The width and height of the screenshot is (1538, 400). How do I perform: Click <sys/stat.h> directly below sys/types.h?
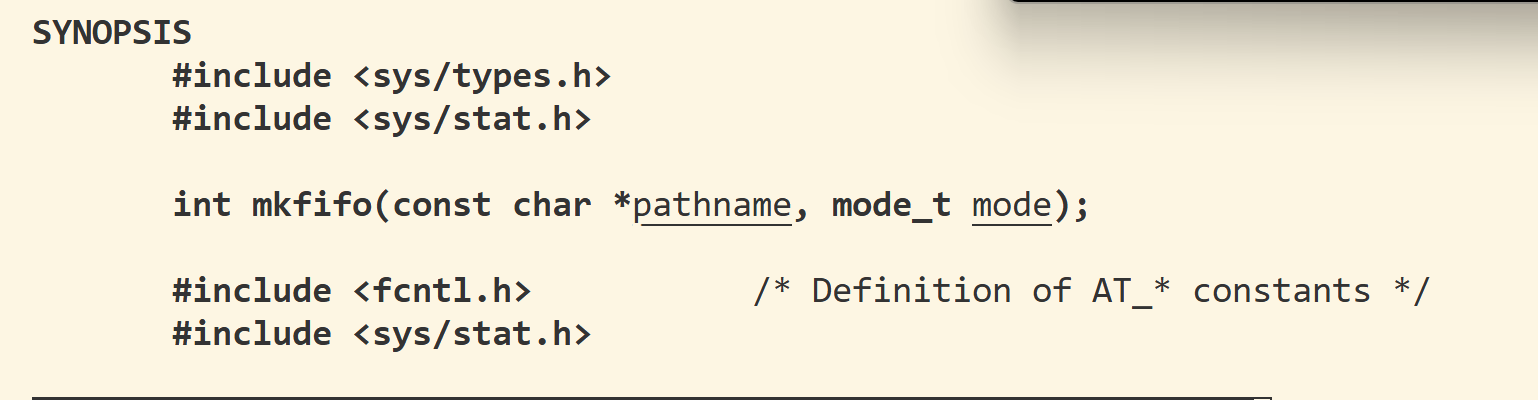[x=471, y=119]
